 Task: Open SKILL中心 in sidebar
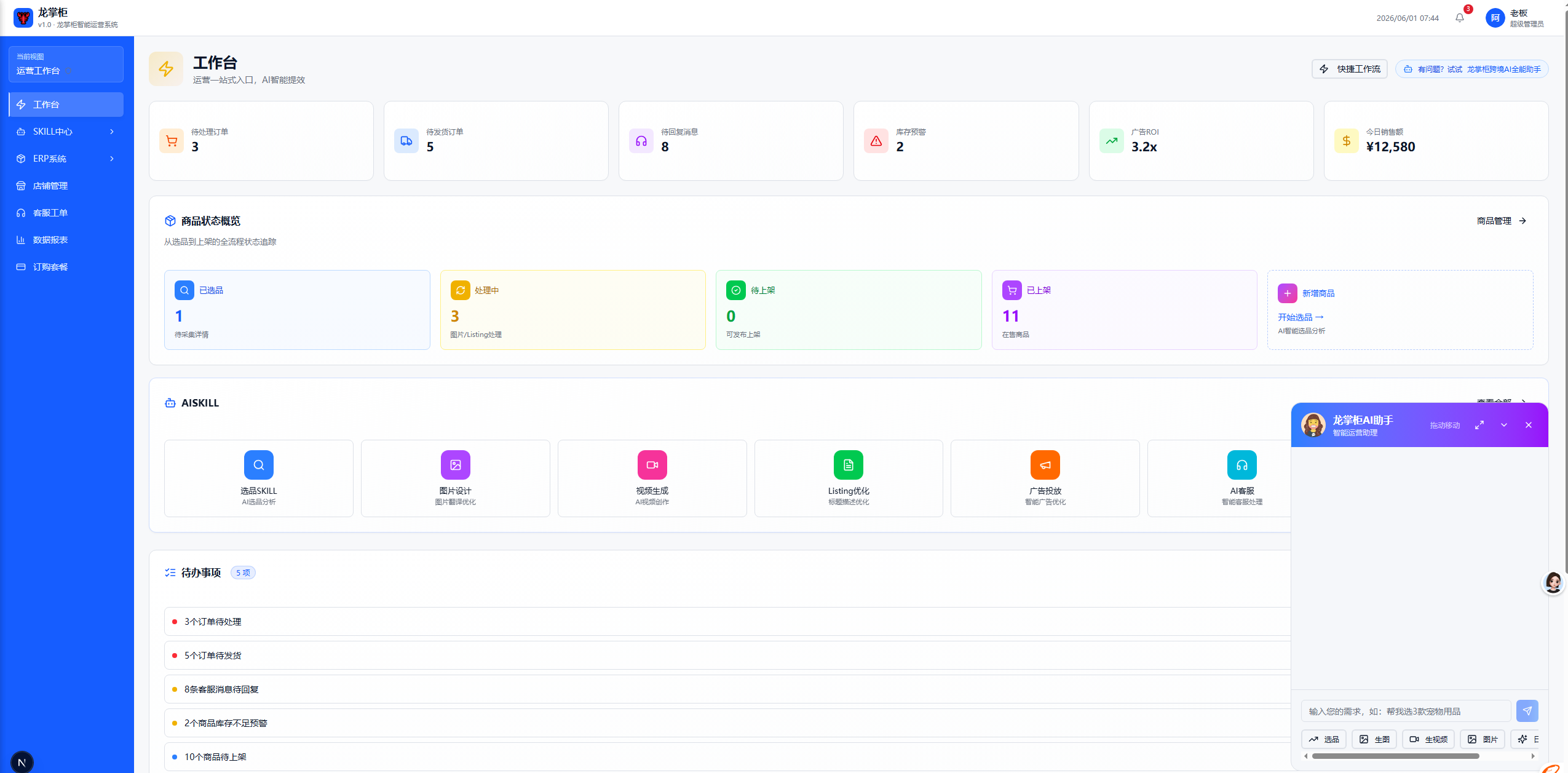(66, 132)
